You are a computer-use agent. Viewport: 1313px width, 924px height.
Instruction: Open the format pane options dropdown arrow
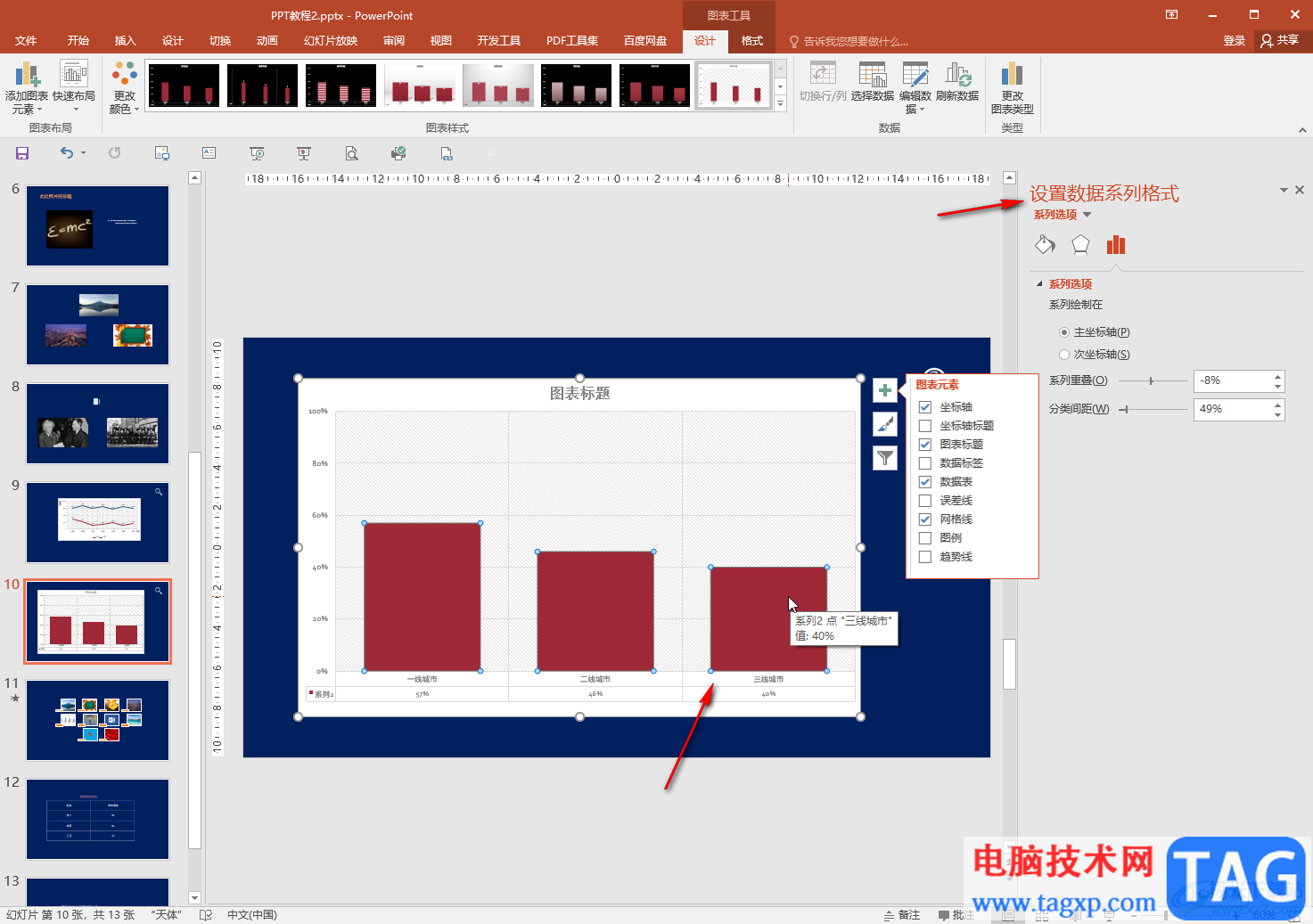1284,190
